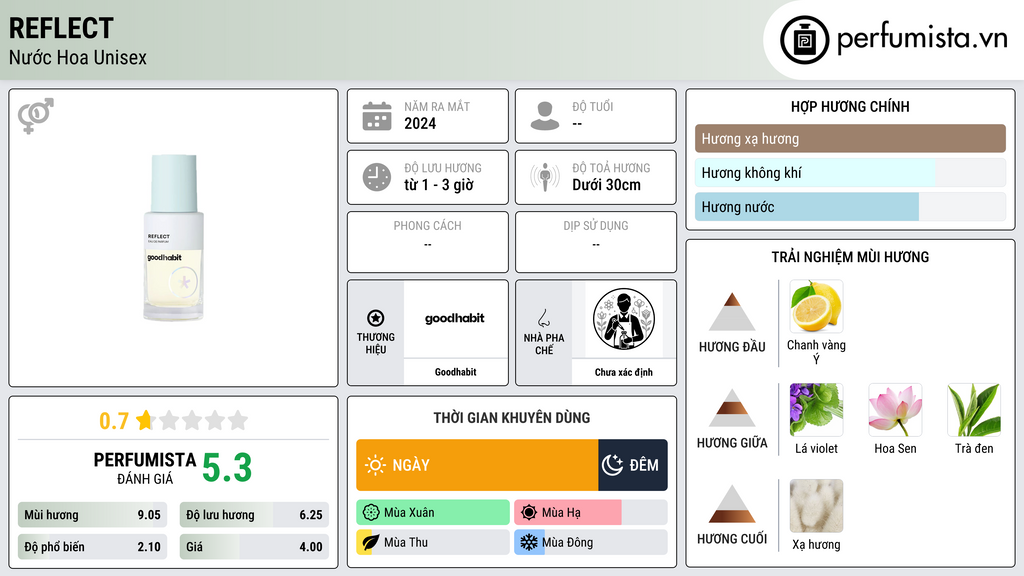The image size is (1024, 576).
Task: Click the 5.3 Perfumista score
Action: click(x=227, y=468)
